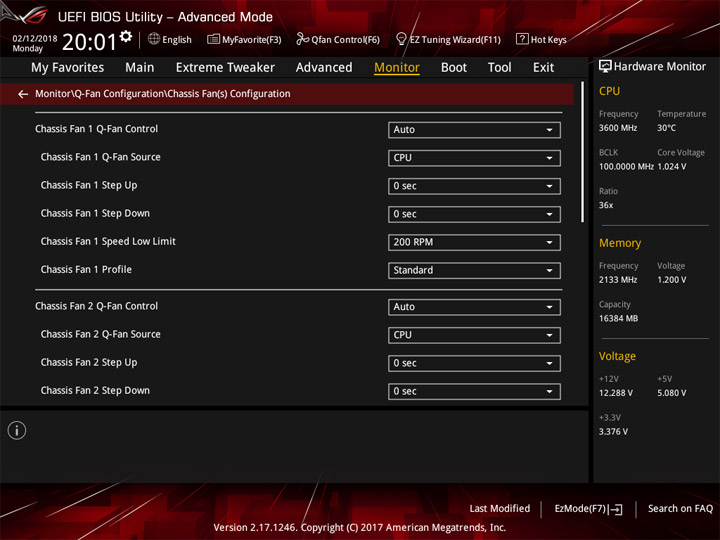Click Search on FAQ

[x=680, y=509]
